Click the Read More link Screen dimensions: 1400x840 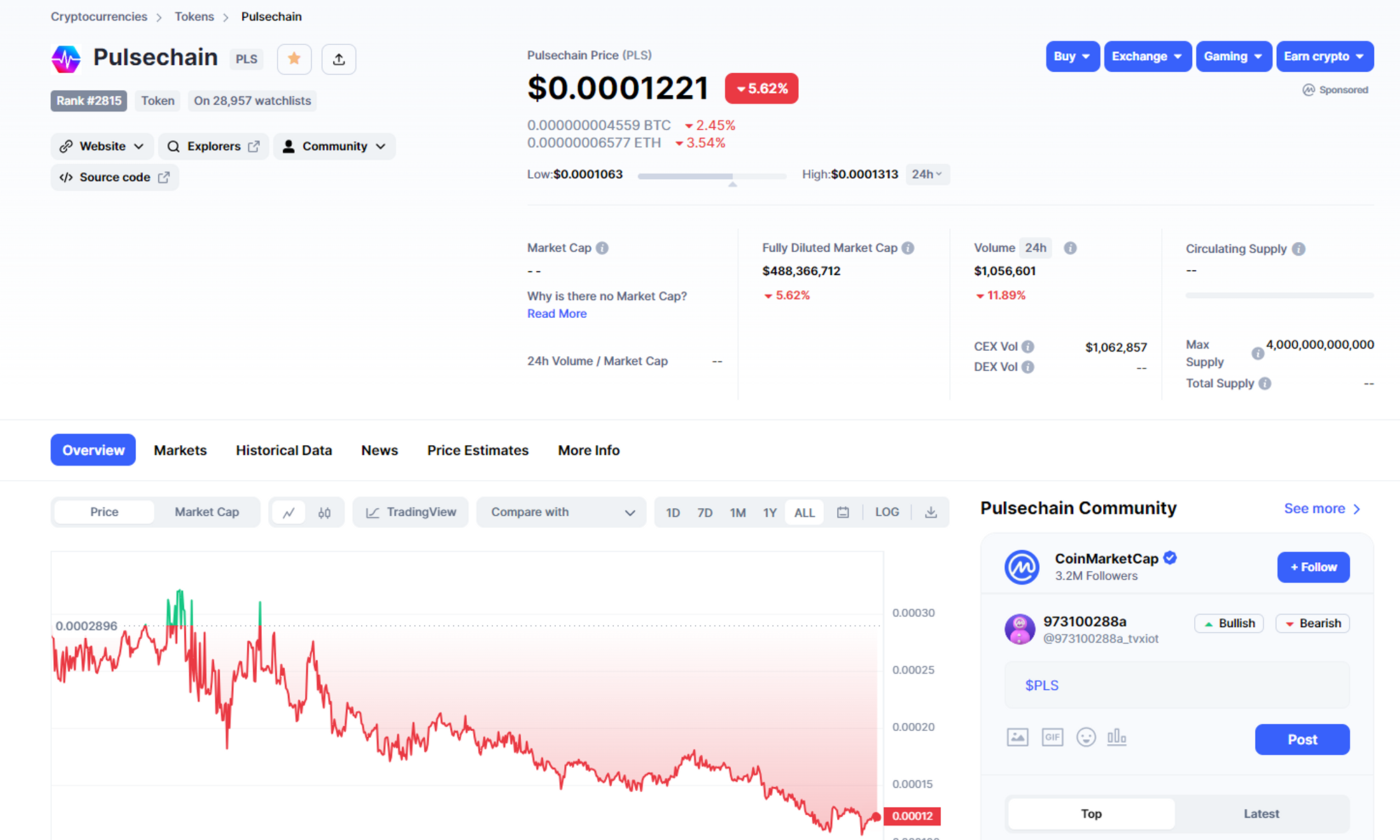(556, 314)
